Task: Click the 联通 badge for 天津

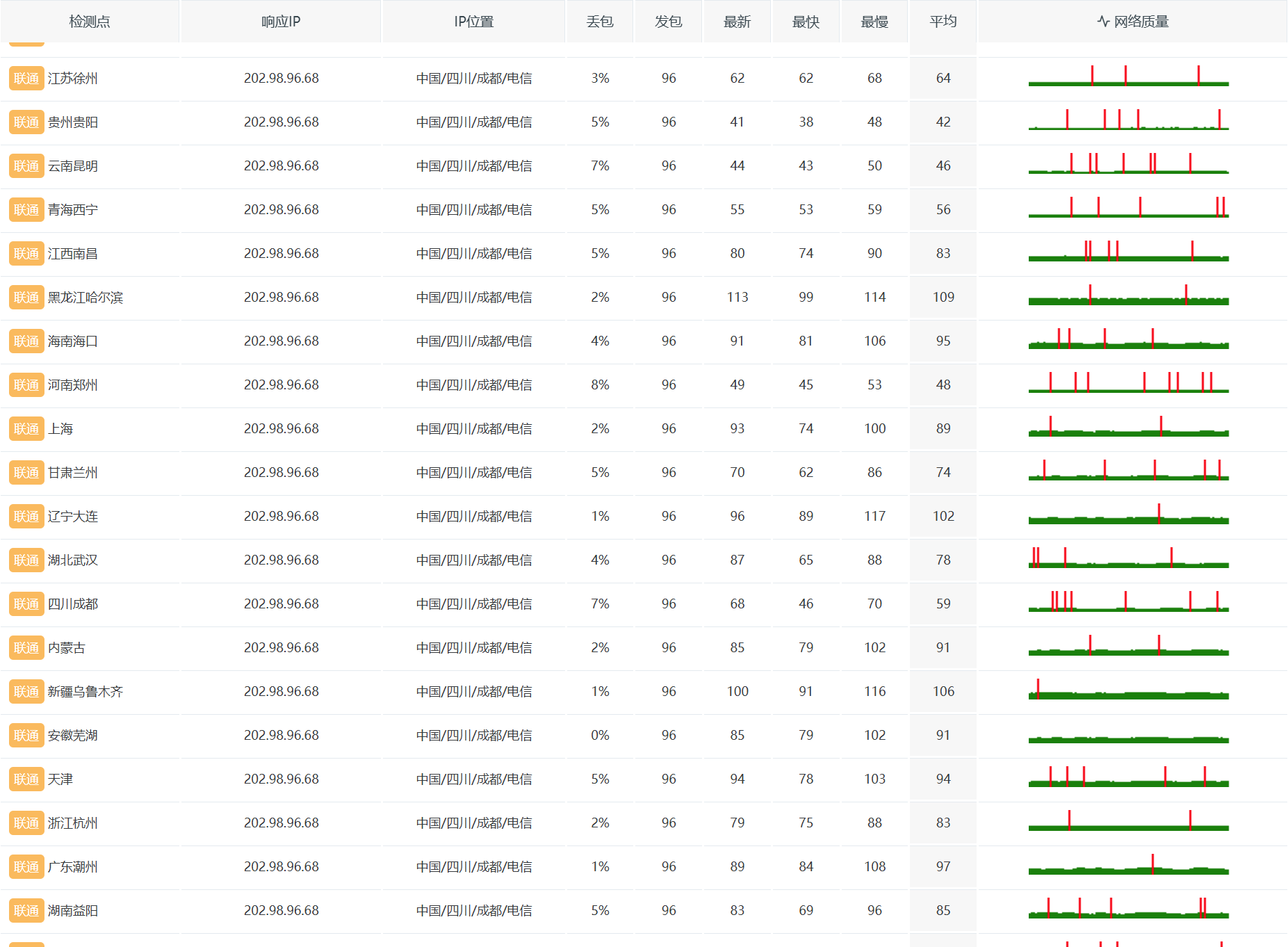Action: click(26, 779)
